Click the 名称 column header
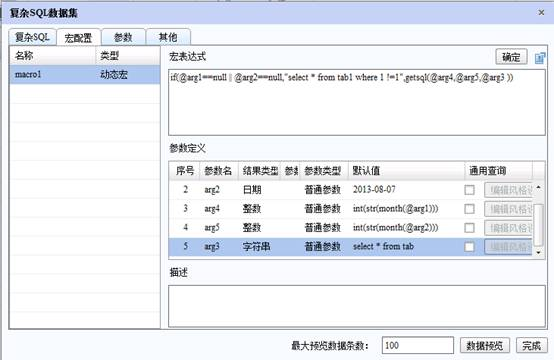 click(x=53, y=55)
